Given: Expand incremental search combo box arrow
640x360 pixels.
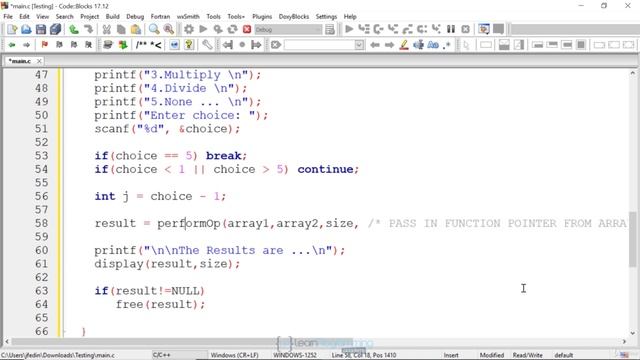Looking at the screenshot, I should pyautogui.click(x=359, y=45).
